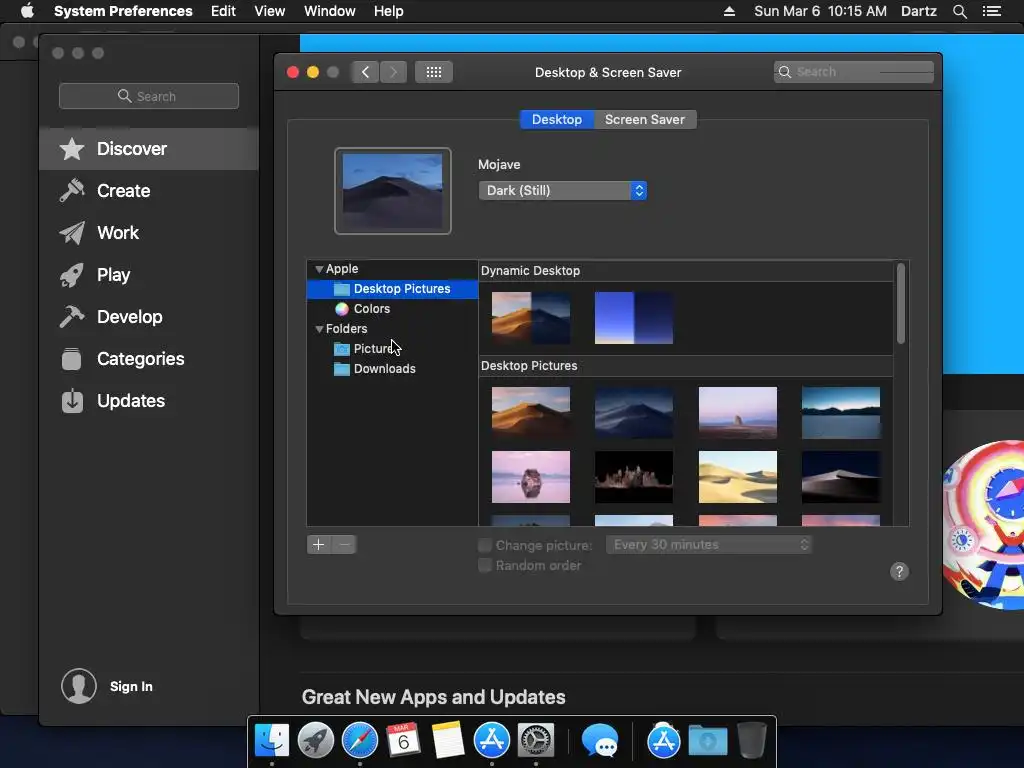
Task: Go forward in System Preferences
Action: (x=393, y=72)
